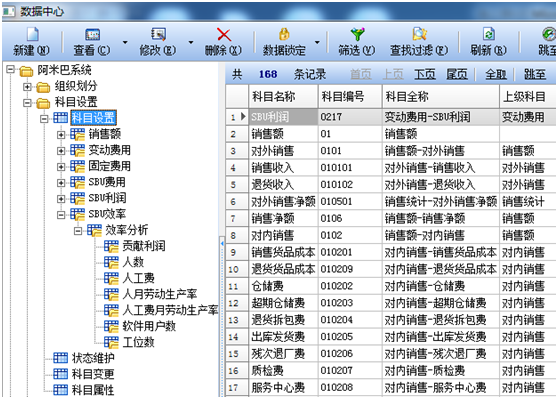The image size is (558, 399).
Task: Sort by 科目全称 column header
Action: pyautogui.click(x=441, y=96)
